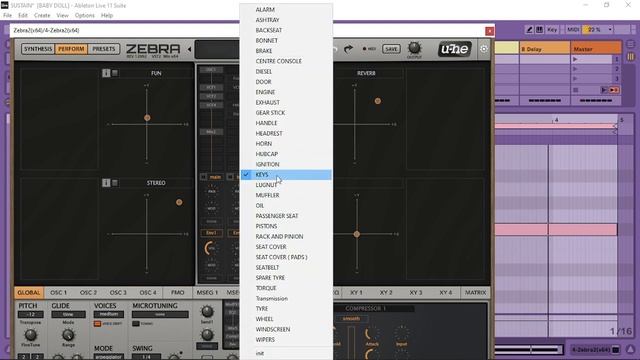The height and width of the screenshot is (360, 640).
Task: Toggle checkbox beside main in Zebra grid
Action: pos(203,177)
